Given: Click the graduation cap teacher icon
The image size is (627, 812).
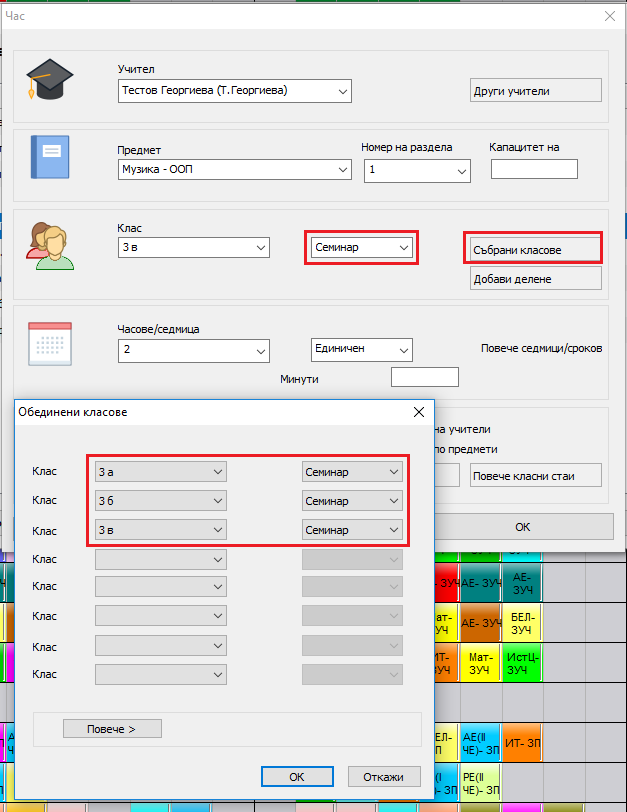Looking at the screenshot, I should (x=48, y=76).
